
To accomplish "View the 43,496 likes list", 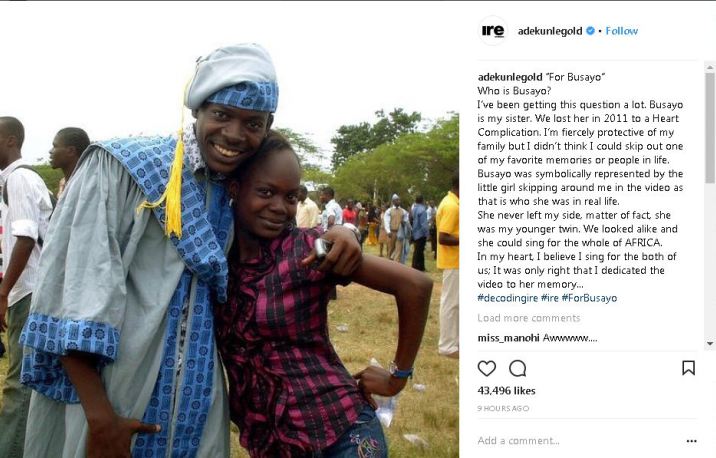I will 506,390.
